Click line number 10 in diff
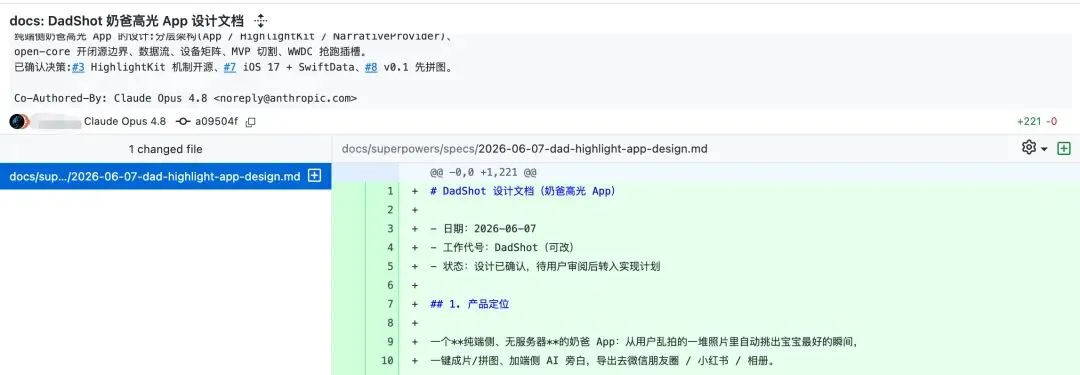This screenshot has height=375, width=1080. (387, 360)
